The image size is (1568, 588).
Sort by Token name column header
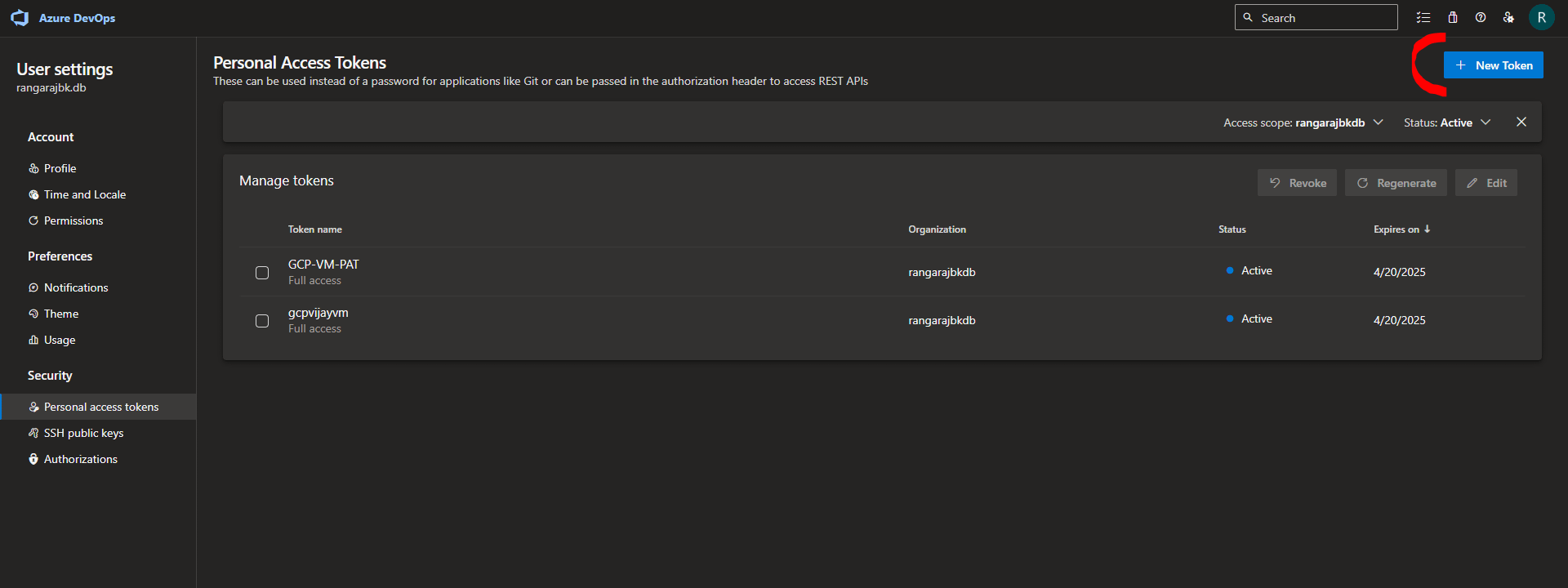315,229
